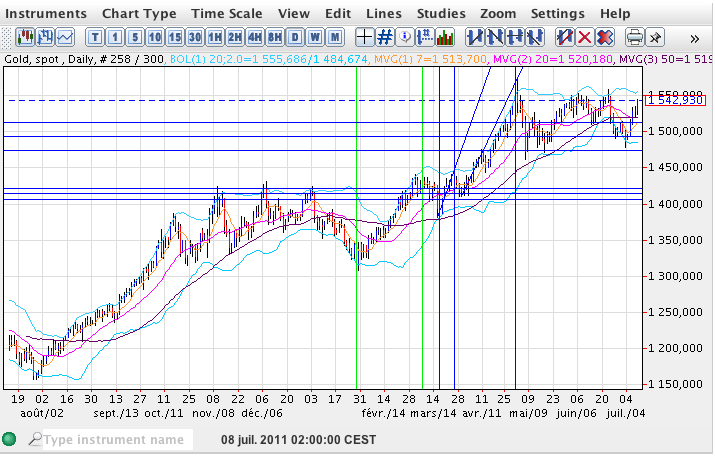Open the Instruments menu
This screenshot has width=715, height=458.
click(46, 14)
